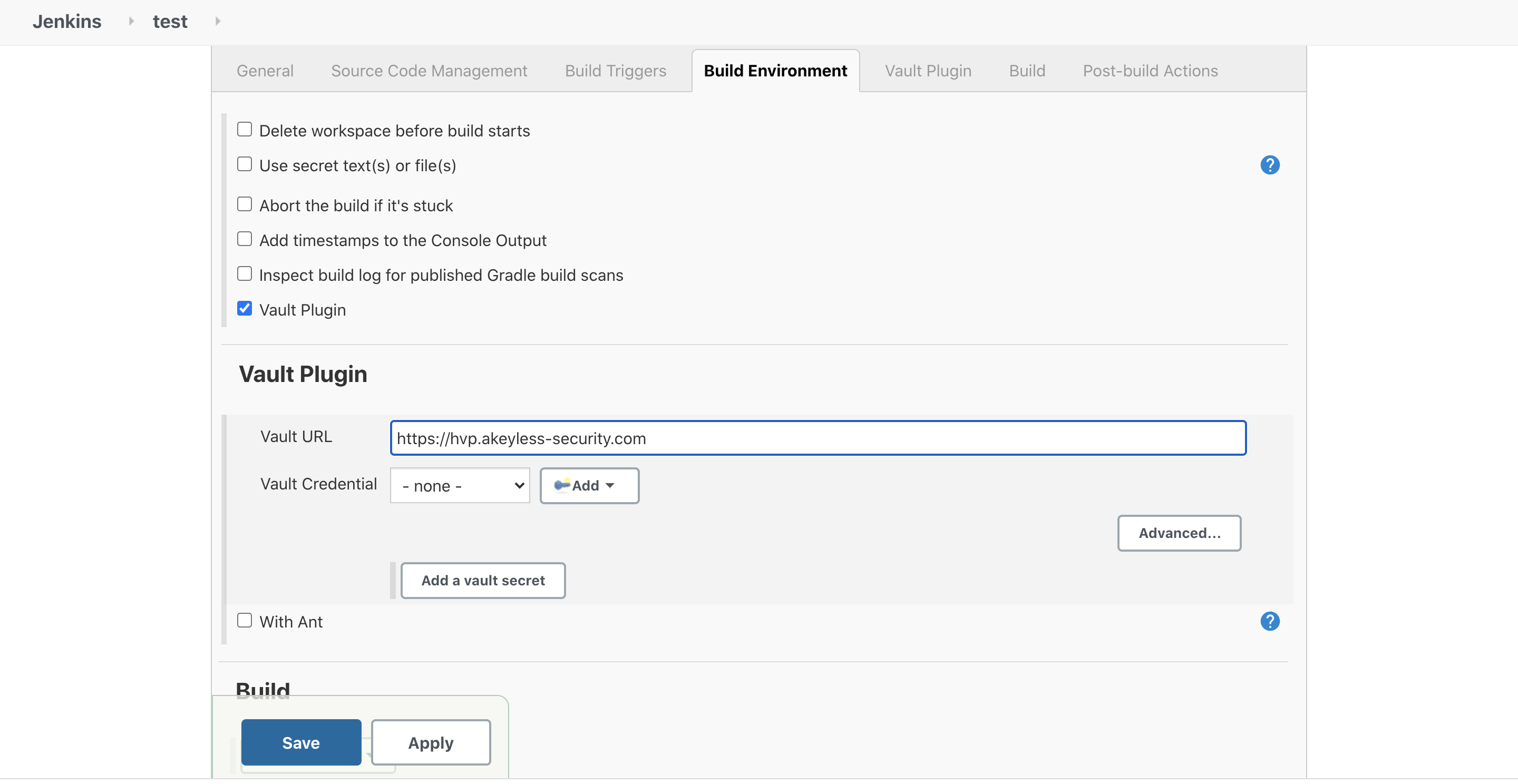Image resolution: width=1518 pixels, height=784 pixels.
Task: Apply configuration changes
Action: pos(430,742)
